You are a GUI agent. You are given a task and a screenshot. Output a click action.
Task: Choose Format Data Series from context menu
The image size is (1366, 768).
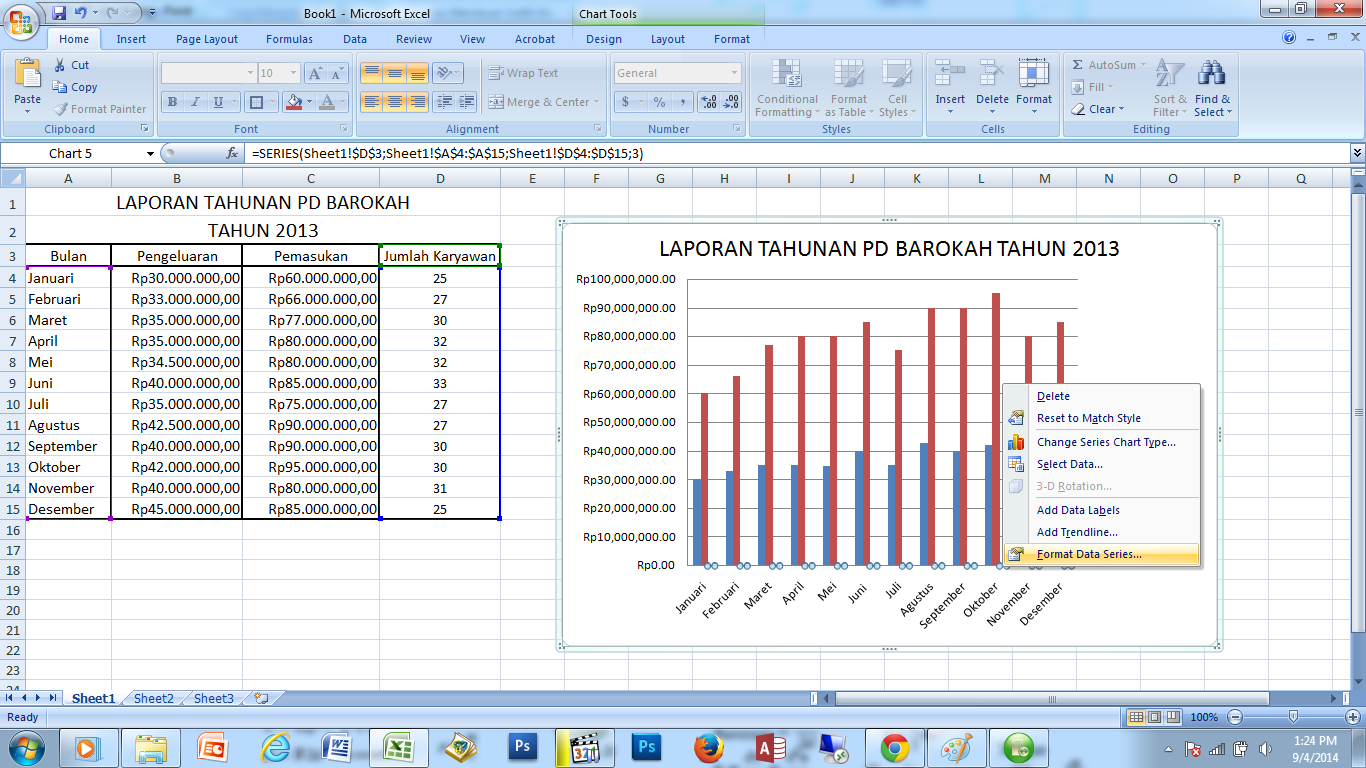coord(1101,554)
